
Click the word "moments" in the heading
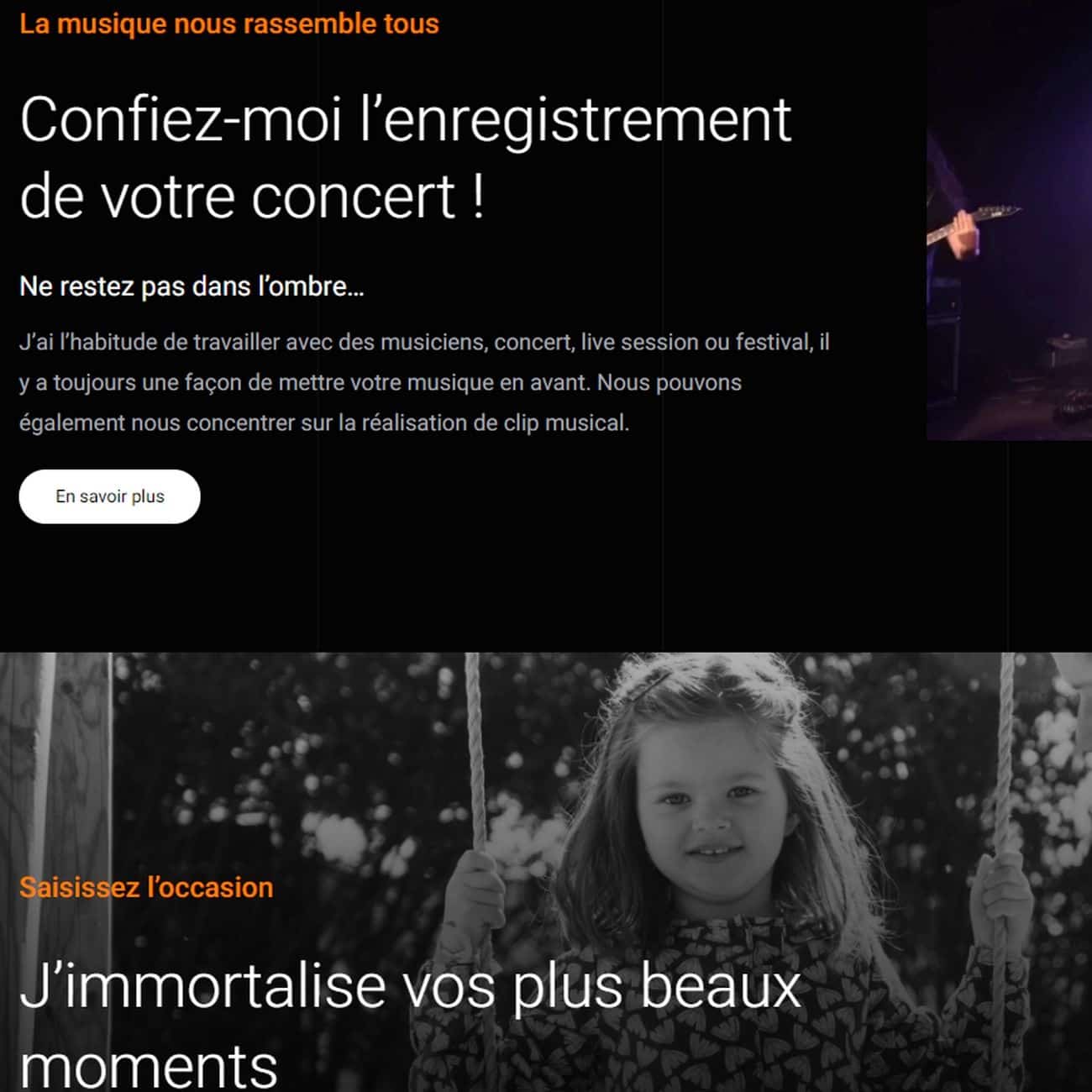148,1065
